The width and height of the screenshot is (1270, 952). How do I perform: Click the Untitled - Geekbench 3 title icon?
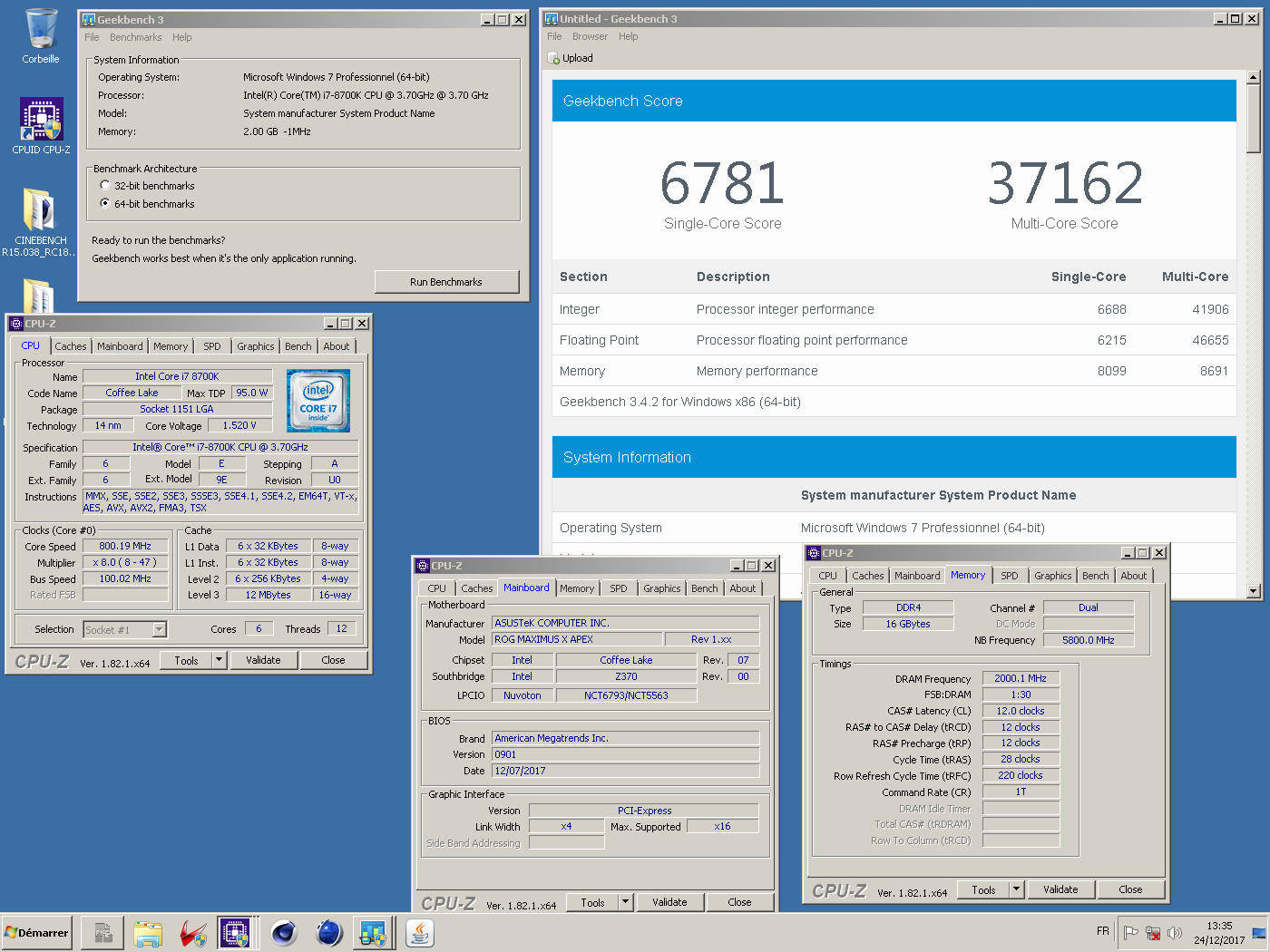[x=551, y=19]
